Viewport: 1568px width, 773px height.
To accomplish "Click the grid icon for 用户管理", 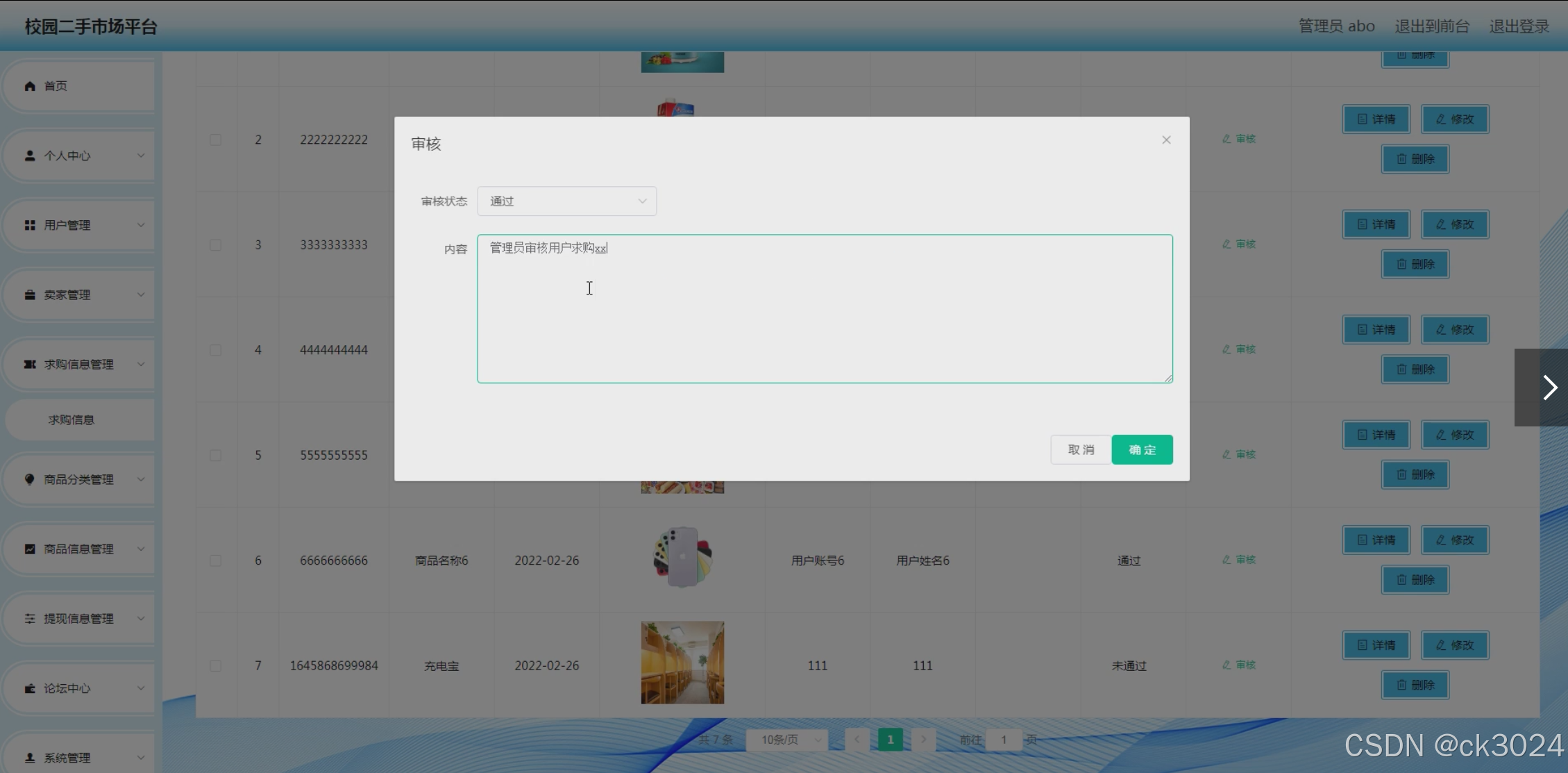I will [x=30, y=225].
